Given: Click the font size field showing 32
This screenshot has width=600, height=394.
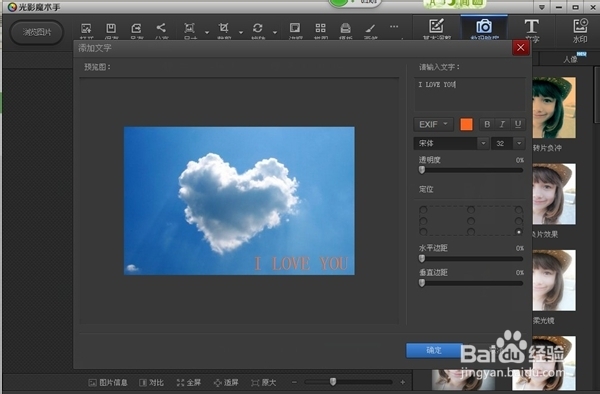Looking at the screenshot, I should tap(502, 143).
